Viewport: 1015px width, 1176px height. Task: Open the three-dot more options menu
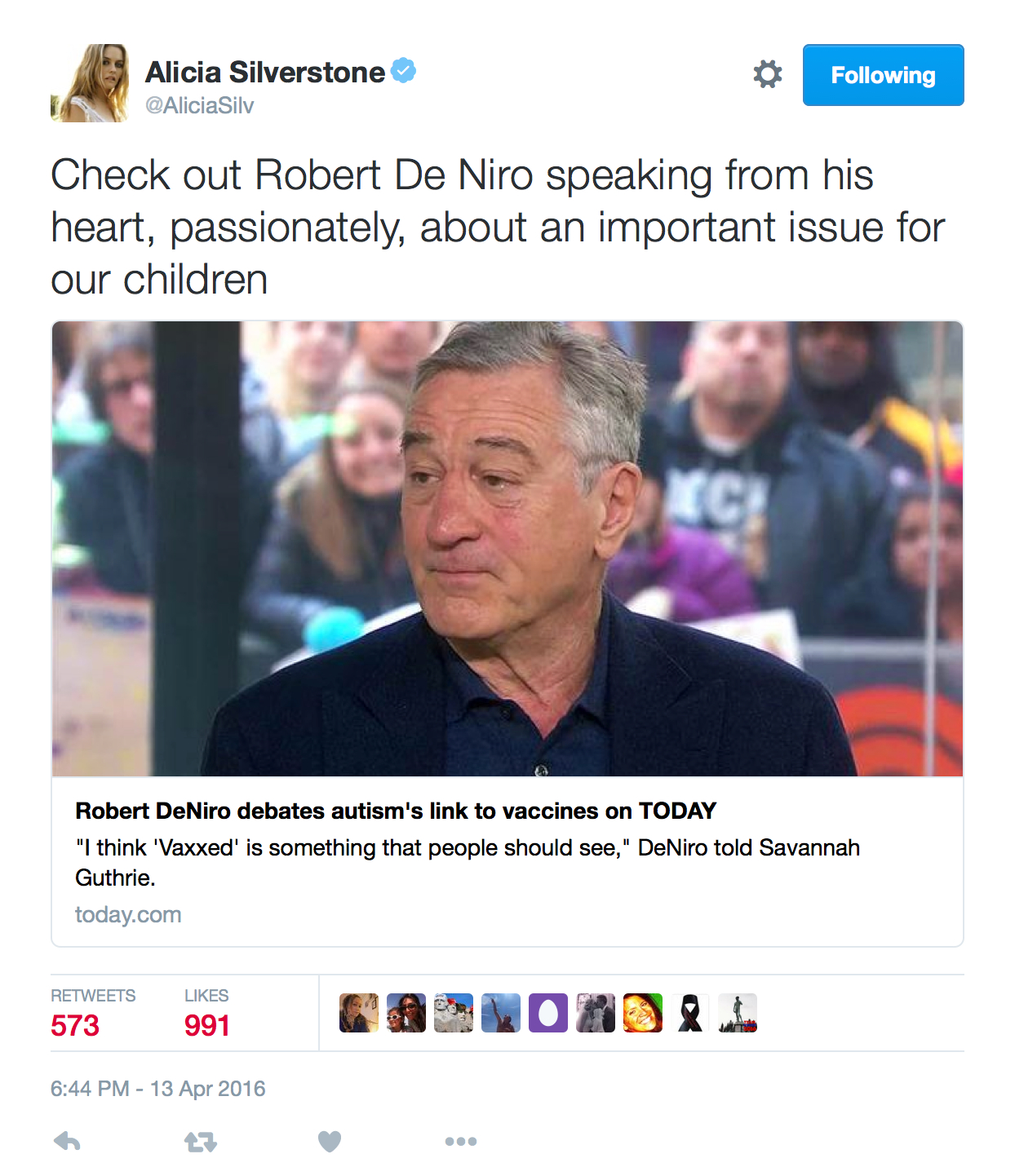click(461, 1141)
